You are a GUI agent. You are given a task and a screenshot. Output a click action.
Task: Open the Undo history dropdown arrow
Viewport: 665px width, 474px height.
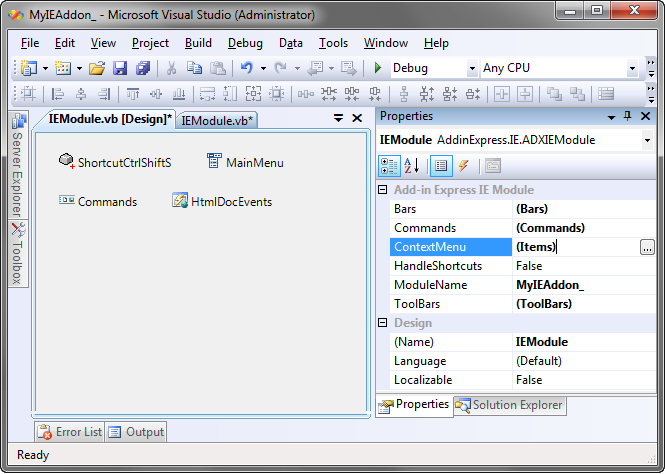pos(263,68)
